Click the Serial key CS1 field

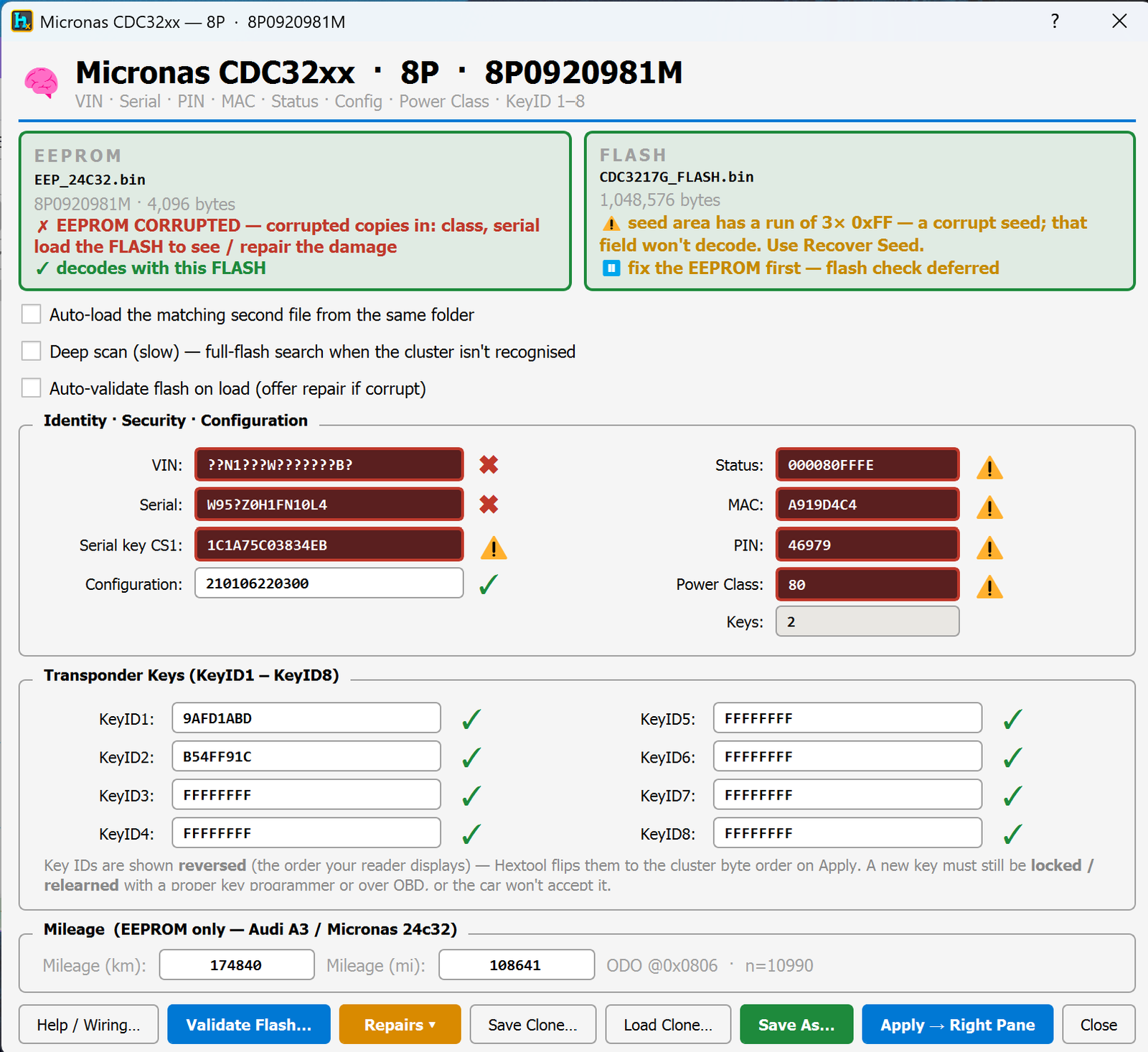tap(329, 545)
